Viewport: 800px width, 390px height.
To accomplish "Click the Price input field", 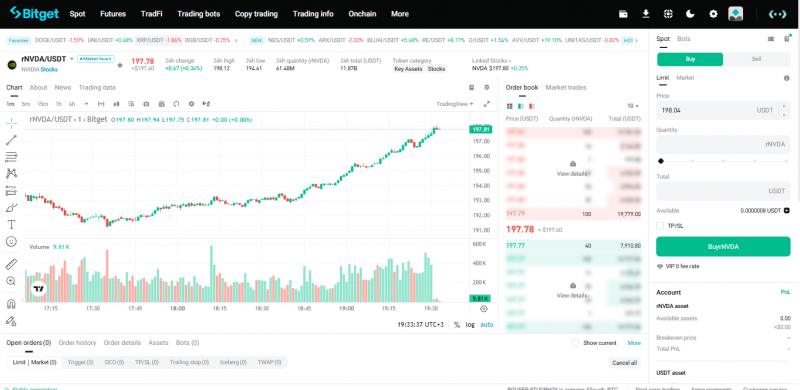I will point(723,110).
